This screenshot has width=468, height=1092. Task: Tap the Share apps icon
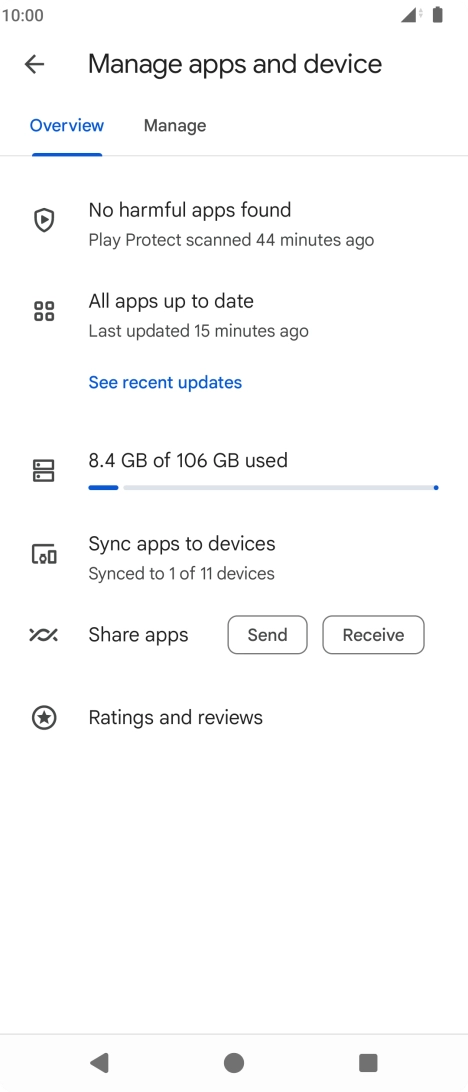pos(44,635)
